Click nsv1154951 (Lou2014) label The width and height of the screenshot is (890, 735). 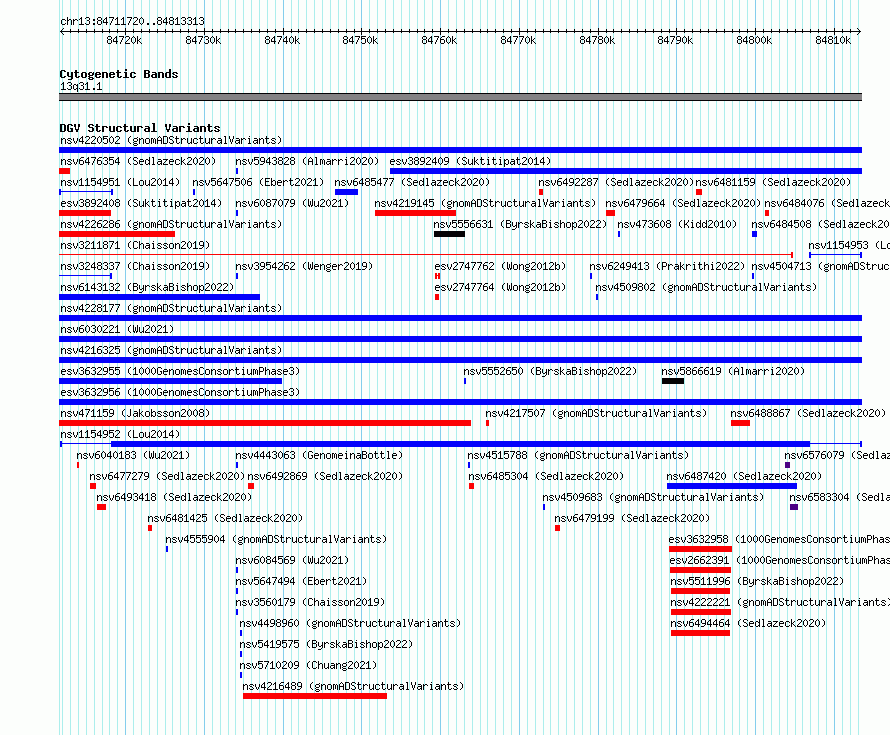click(120, 182)
